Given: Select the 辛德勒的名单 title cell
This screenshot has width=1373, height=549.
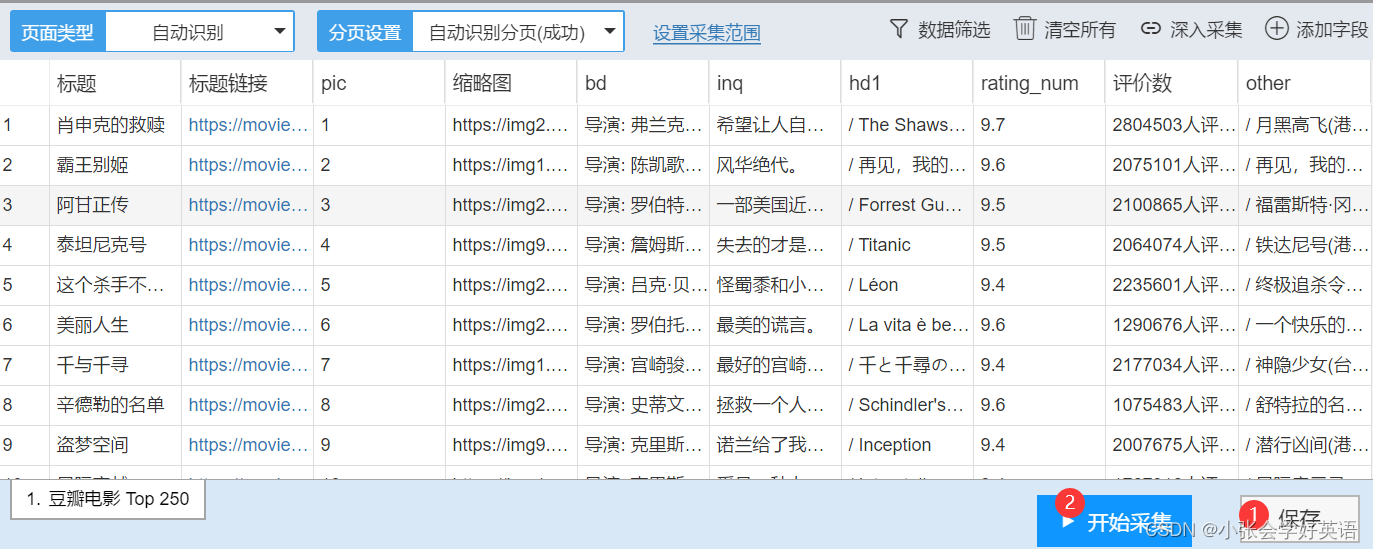Looking at the screenshot, I should pos(115,405).
